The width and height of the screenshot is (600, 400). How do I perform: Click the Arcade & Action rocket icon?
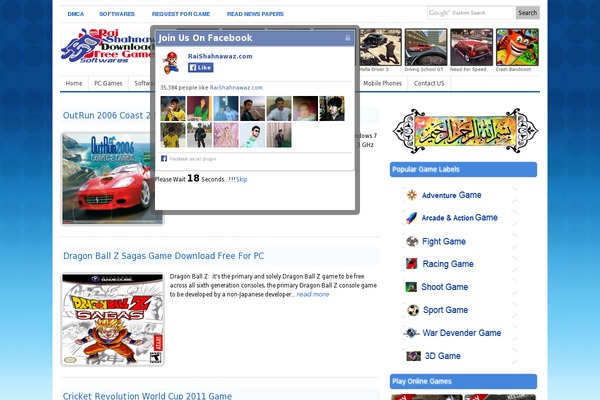click(411, 218)
